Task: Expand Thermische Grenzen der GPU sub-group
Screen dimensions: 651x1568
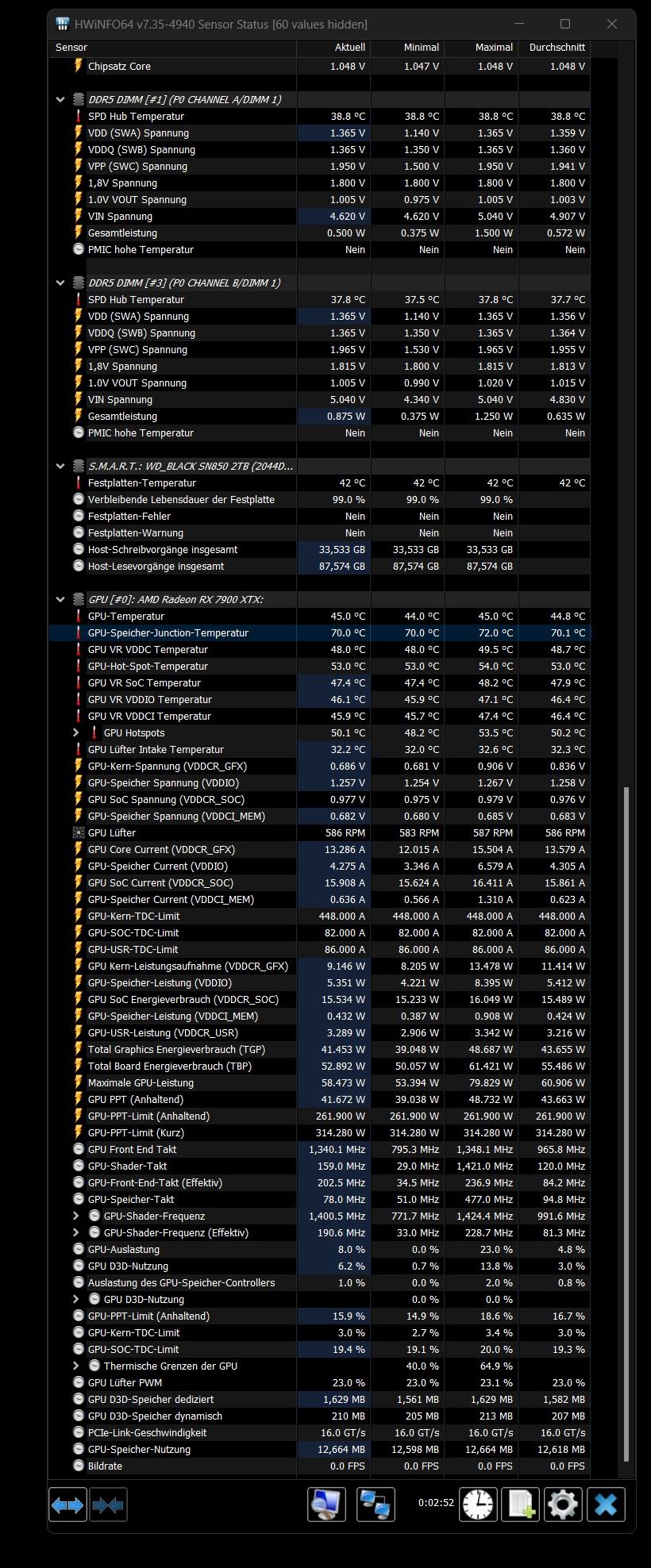Action: (76, 1366)
